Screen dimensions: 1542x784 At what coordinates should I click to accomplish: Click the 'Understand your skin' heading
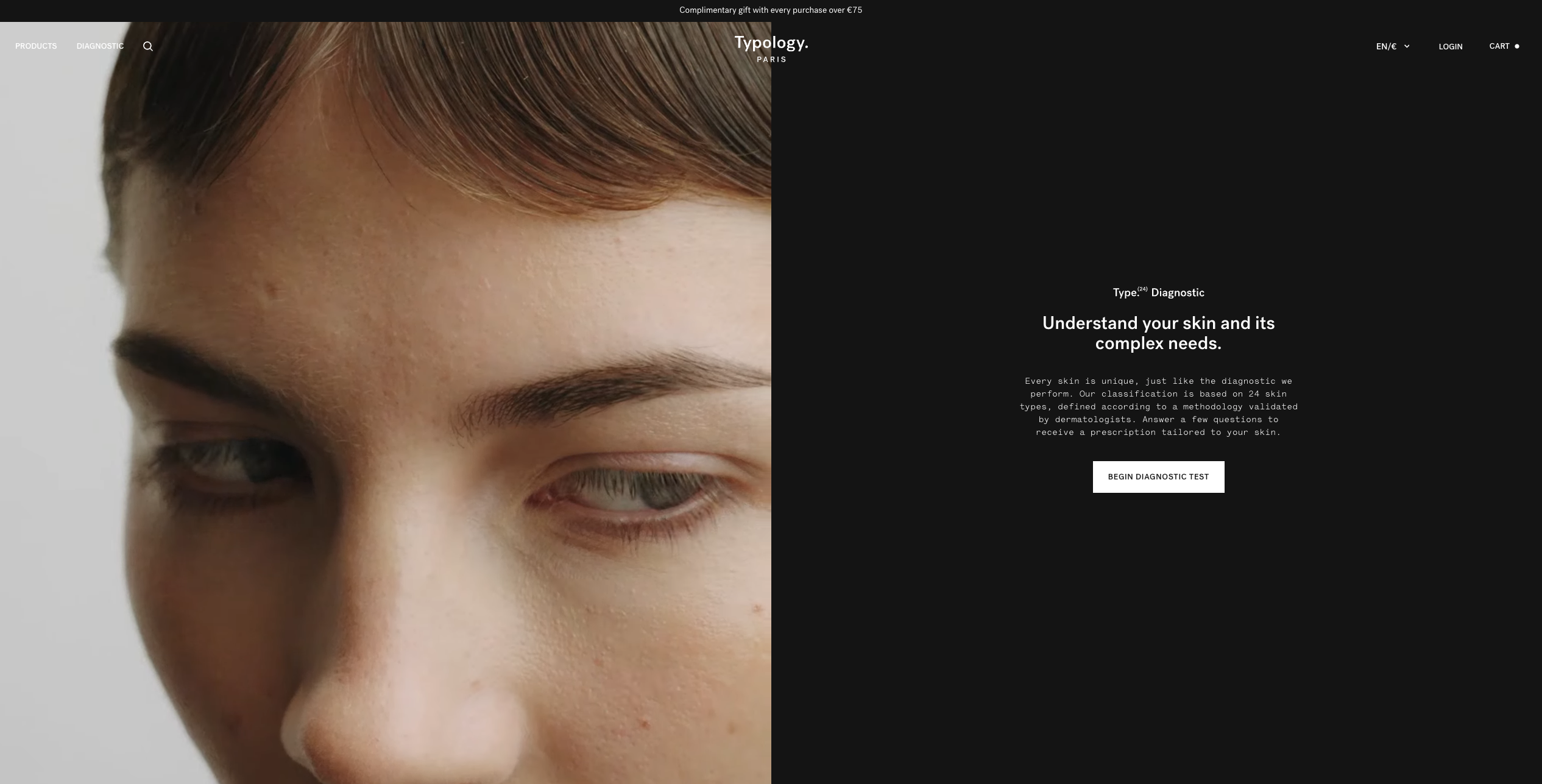(x=1158, y=333)
